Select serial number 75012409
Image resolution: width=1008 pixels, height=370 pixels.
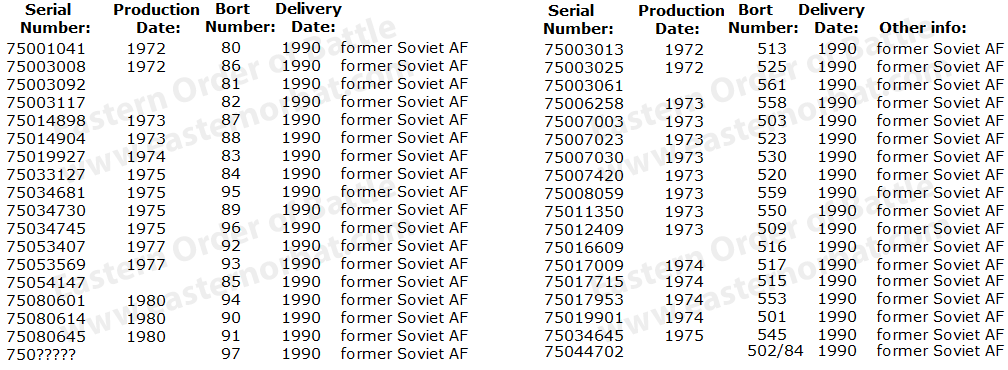[584, 229]
